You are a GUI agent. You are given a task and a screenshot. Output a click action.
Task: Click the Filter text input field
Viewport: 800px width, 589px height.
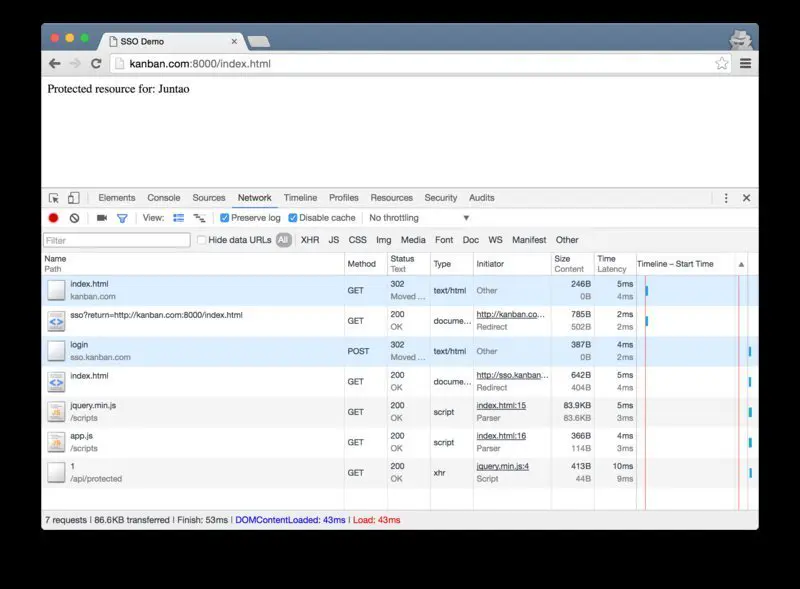click(116, 240)
